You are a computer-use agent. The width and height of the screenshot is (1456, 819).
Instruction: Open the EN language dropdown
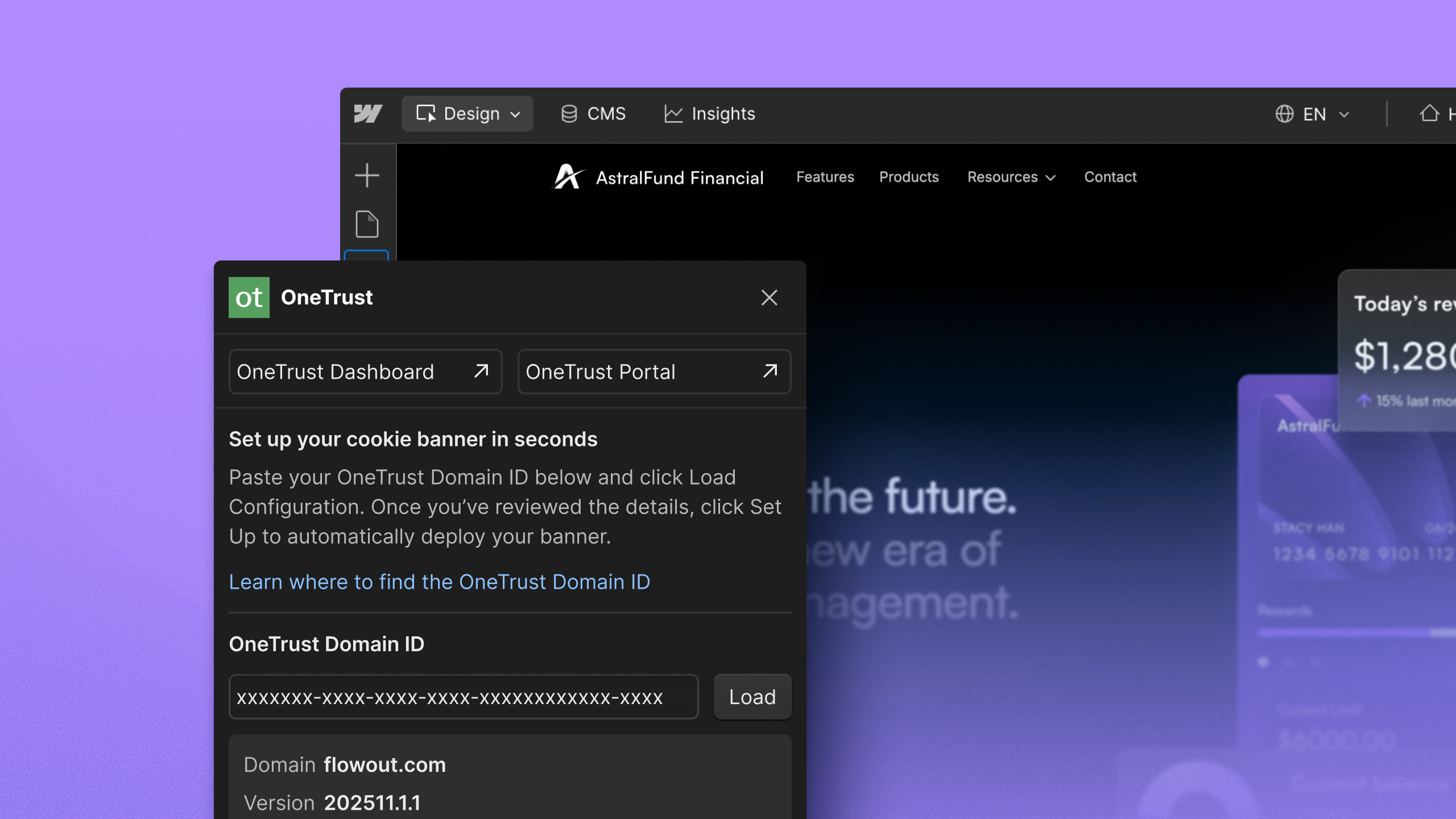point(1345,114)
